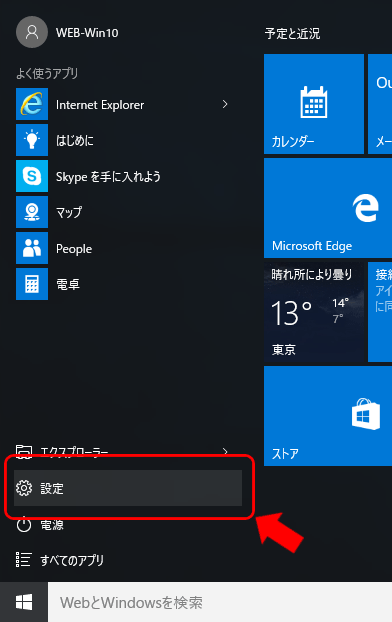Select the People label
The width and height of the screenshot is (392, 622).
pyautogui.click(x=74, y=249)
